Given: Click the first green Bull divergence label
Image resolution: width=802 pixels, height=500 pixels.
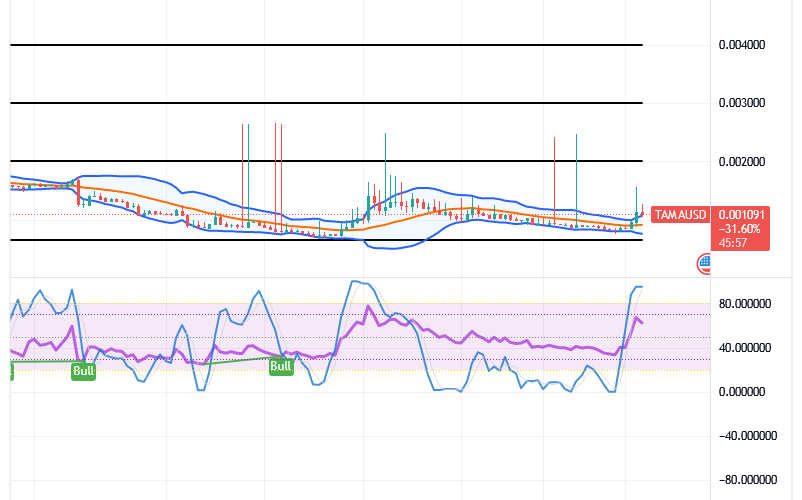Looking at the screenshot, I should coord(83,371).
